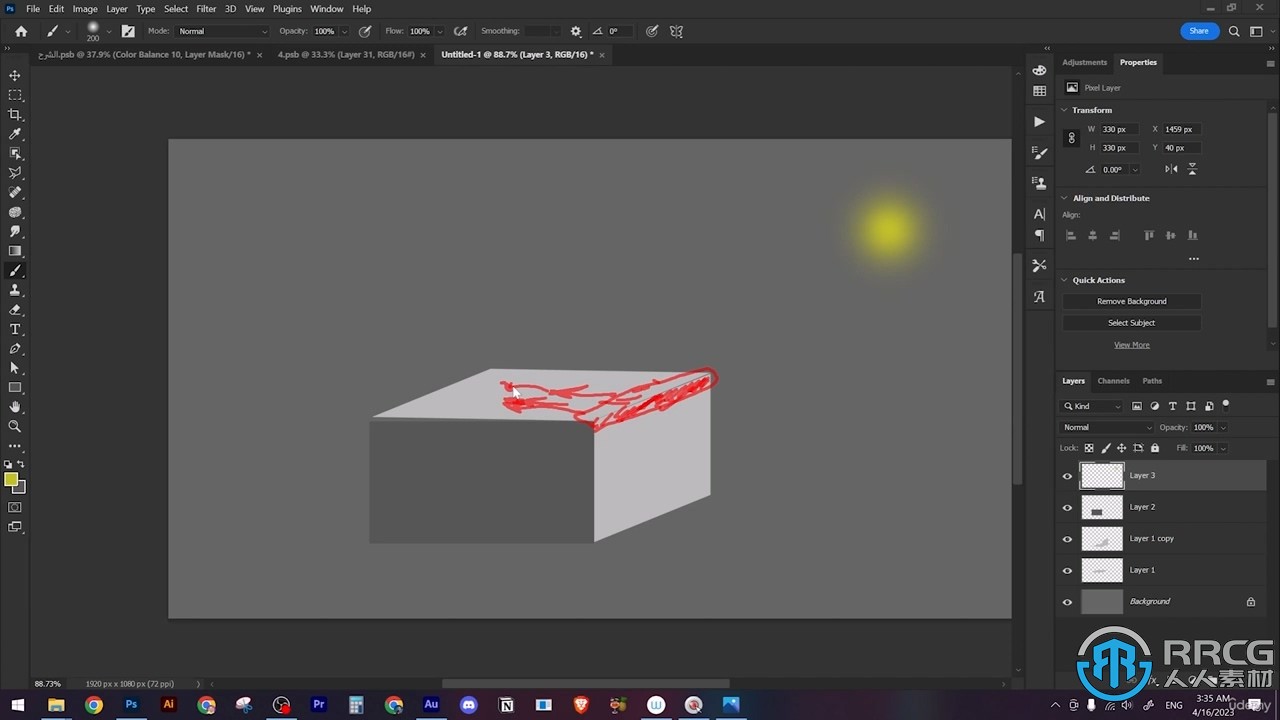Select the Eraser tool
This screenshot has height=720, width=1280.
tap(15, 310)
